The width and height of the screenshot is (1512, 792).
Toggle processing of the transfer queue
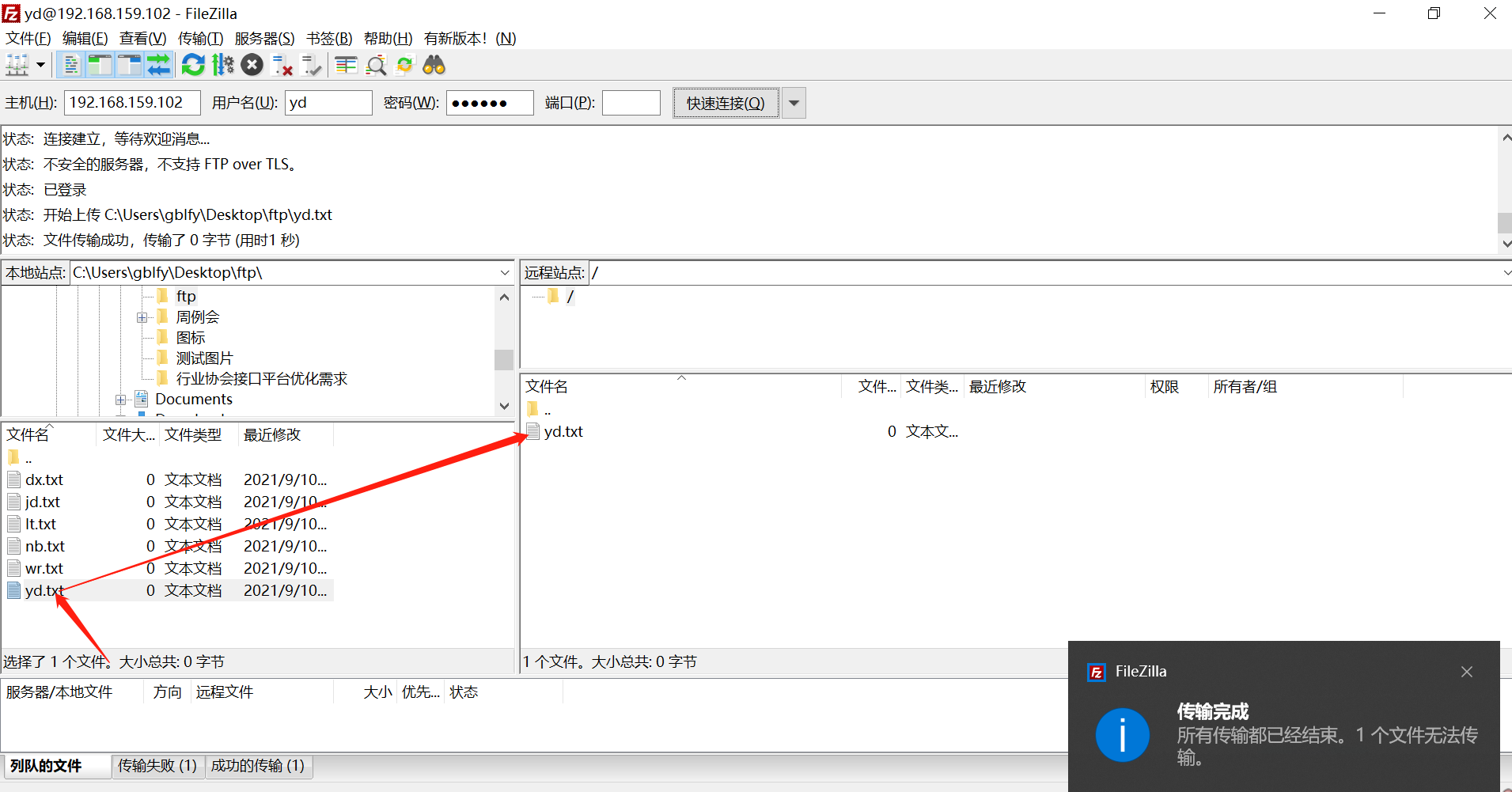pos(223,65)
